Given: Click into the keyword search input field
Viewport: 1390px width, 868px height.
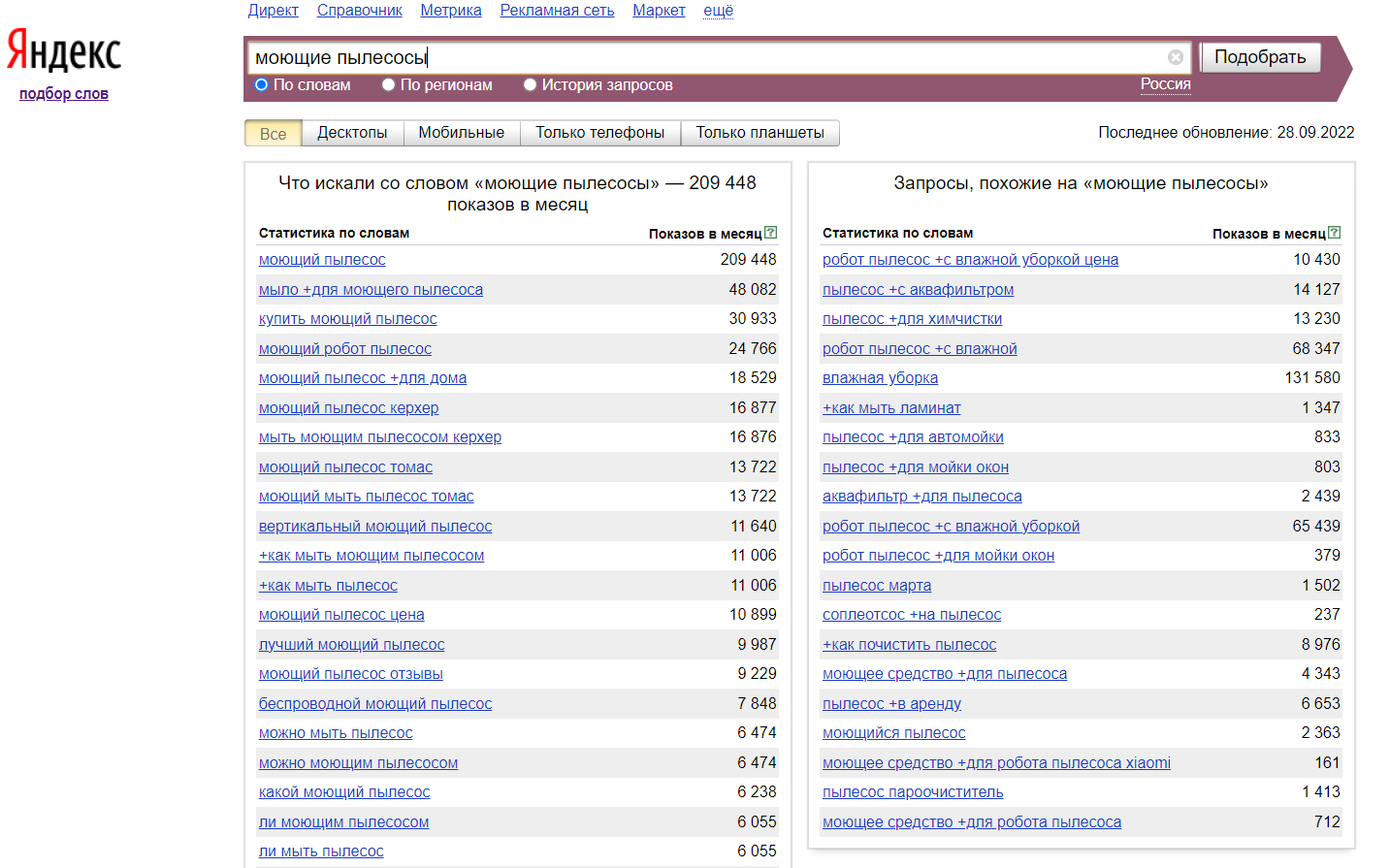Looking at the screenshot, I should tap(706, 57).
